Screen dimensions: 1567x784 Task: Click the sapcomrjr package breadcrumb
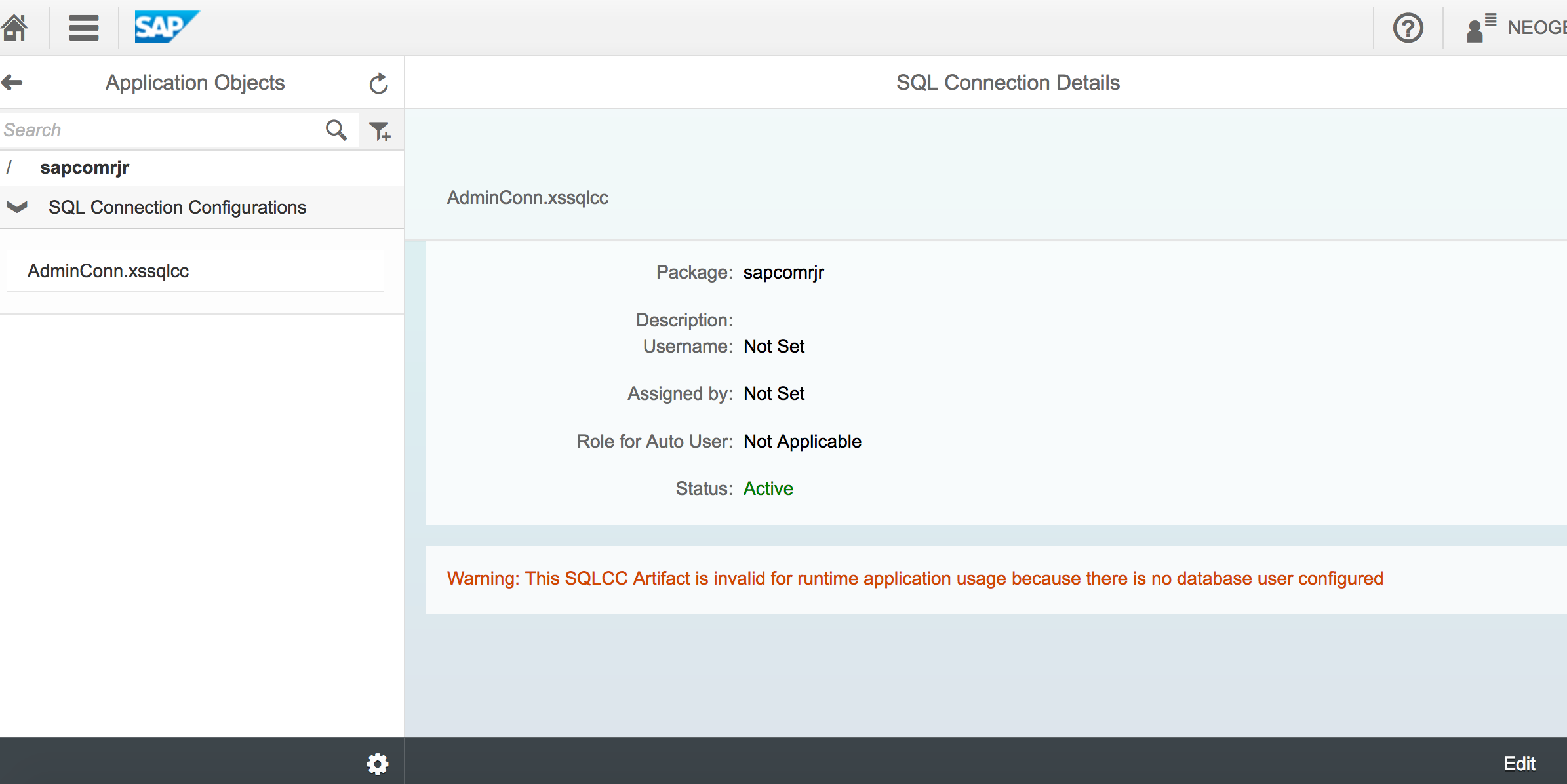(85, 168)
